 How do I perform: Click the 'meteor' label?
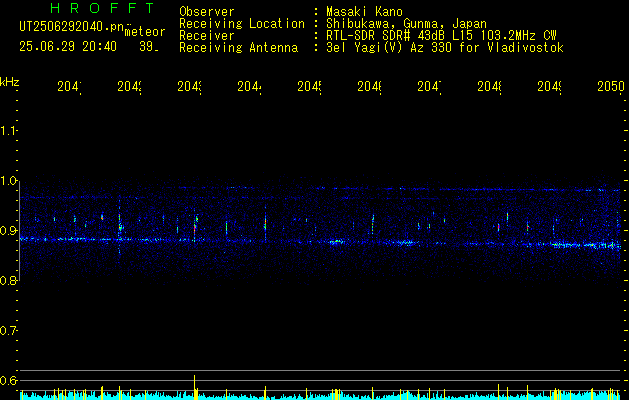click(x=145, y=32)
